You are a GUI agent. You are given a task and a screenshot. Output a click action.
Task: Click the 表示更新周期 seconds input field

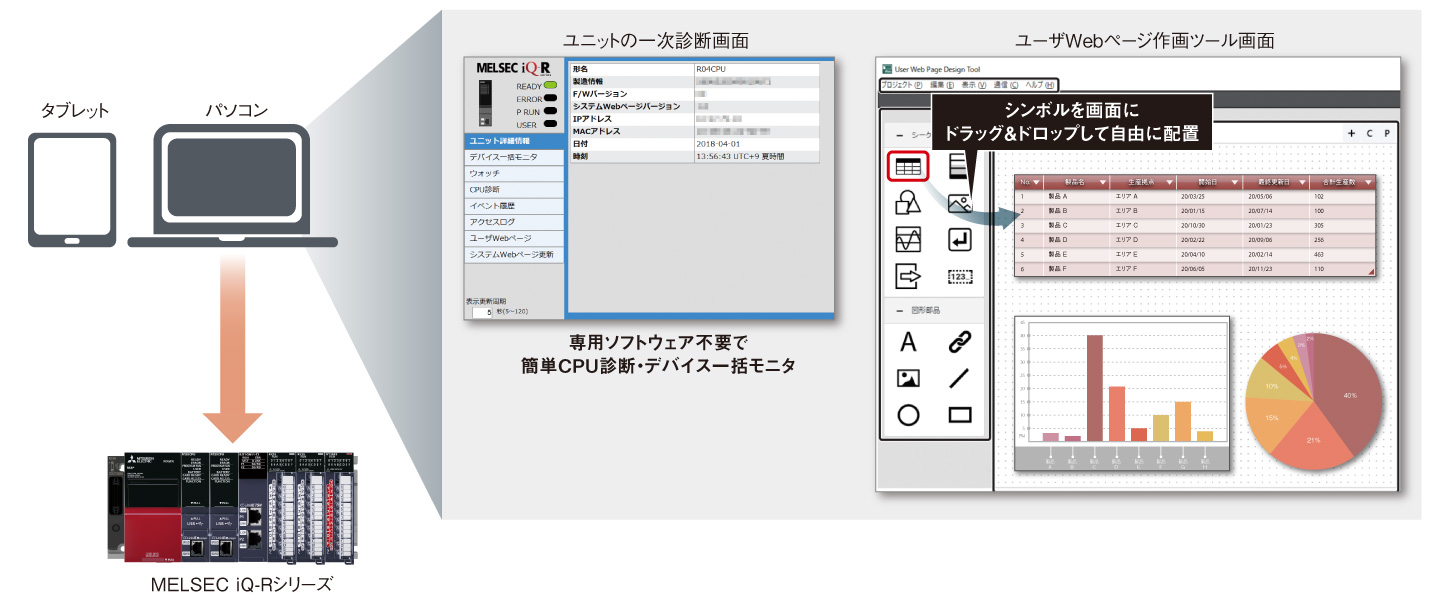(483, 312)
